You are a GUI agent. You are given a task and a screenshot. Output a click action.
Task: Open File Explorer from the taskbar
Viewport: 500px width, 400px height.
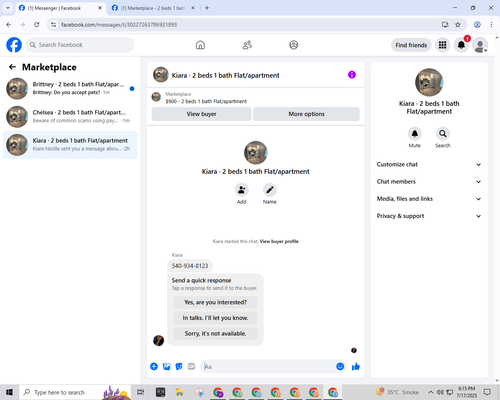(180, 392)
